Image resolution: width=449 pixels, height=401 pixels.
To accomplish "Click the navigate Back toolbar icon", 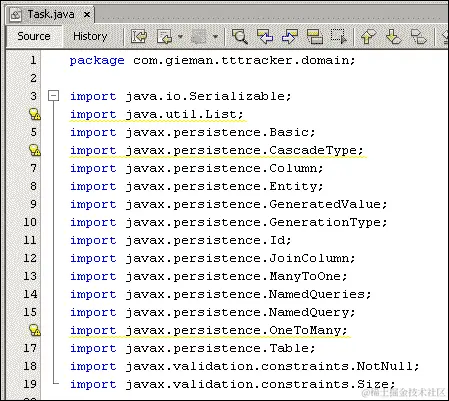I will point(165,36).
